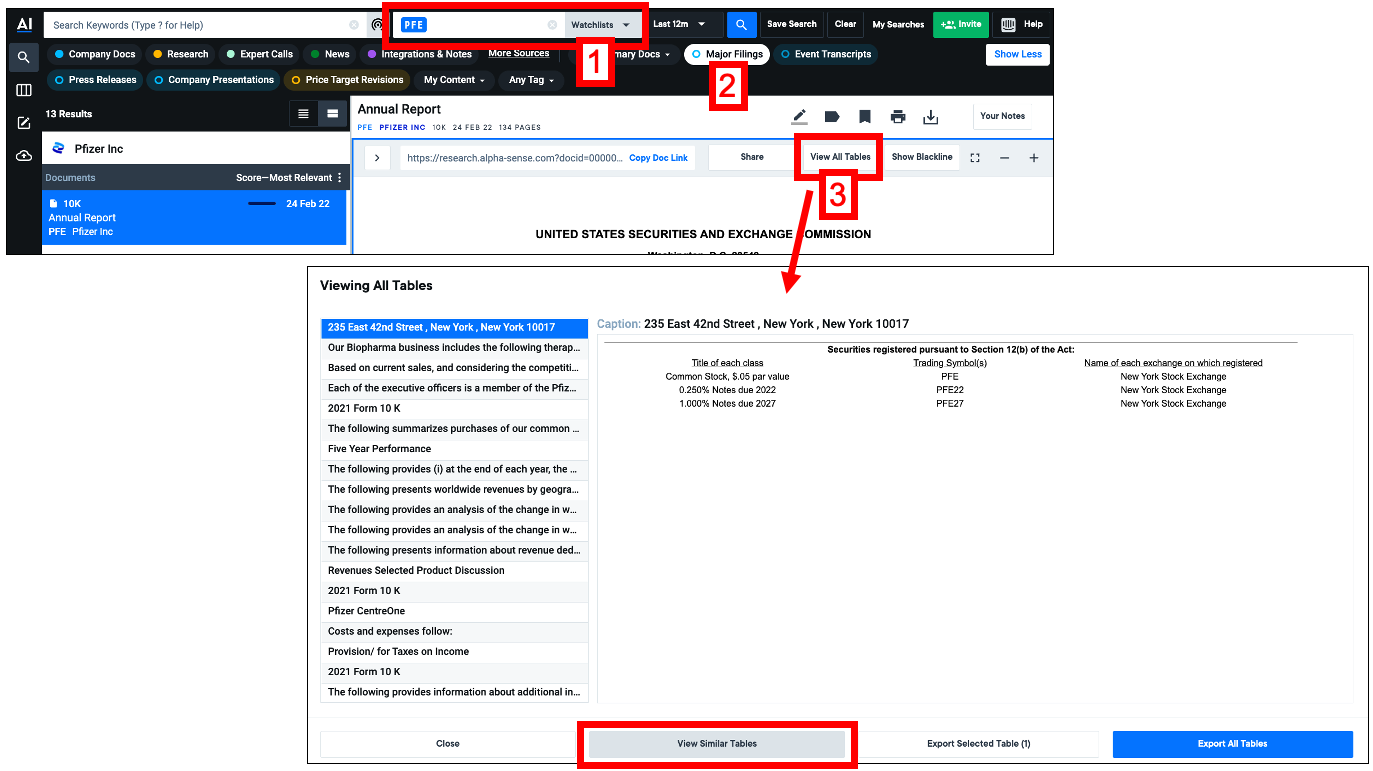Click the green Invite button
The height and width of the screenshot is (771, 1373).
[x=960, y=24]
